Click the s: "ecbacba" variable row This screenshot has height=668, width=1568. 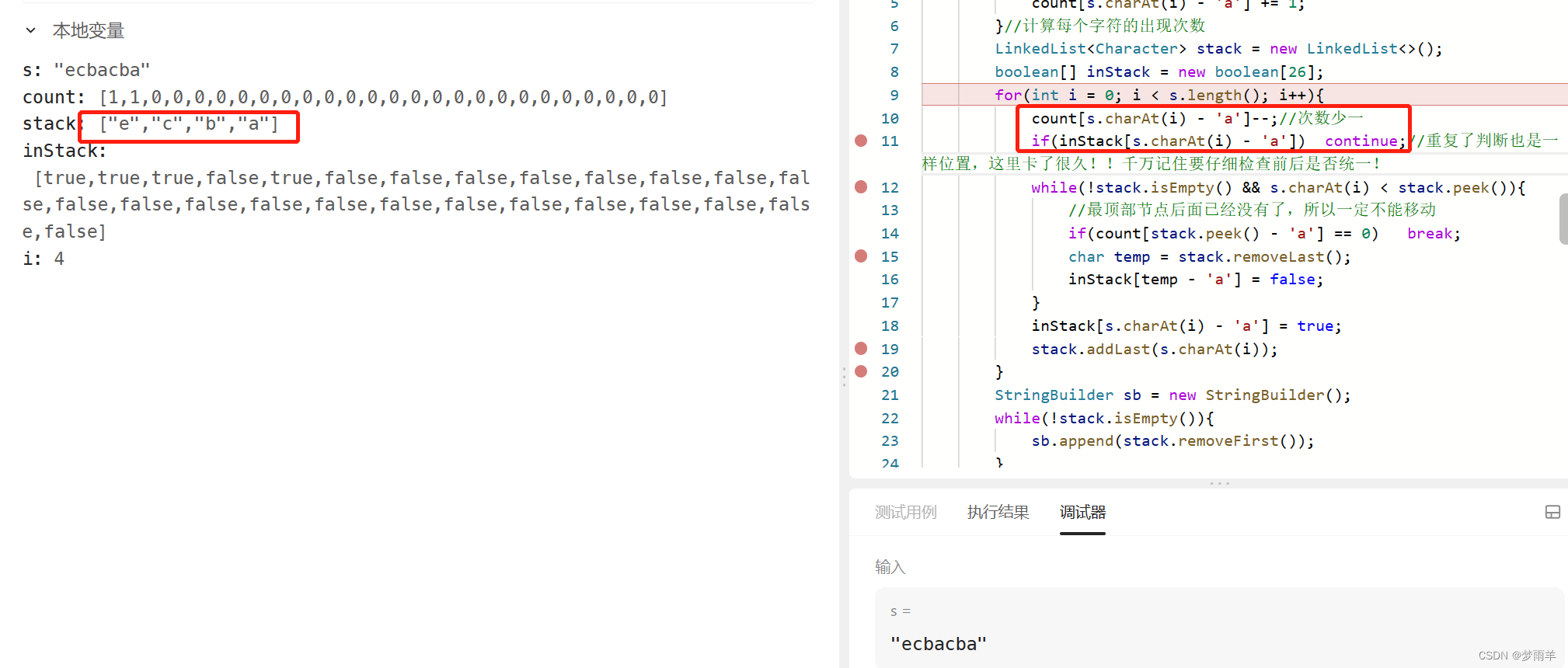pyautogui.click(x=86, y=70)
